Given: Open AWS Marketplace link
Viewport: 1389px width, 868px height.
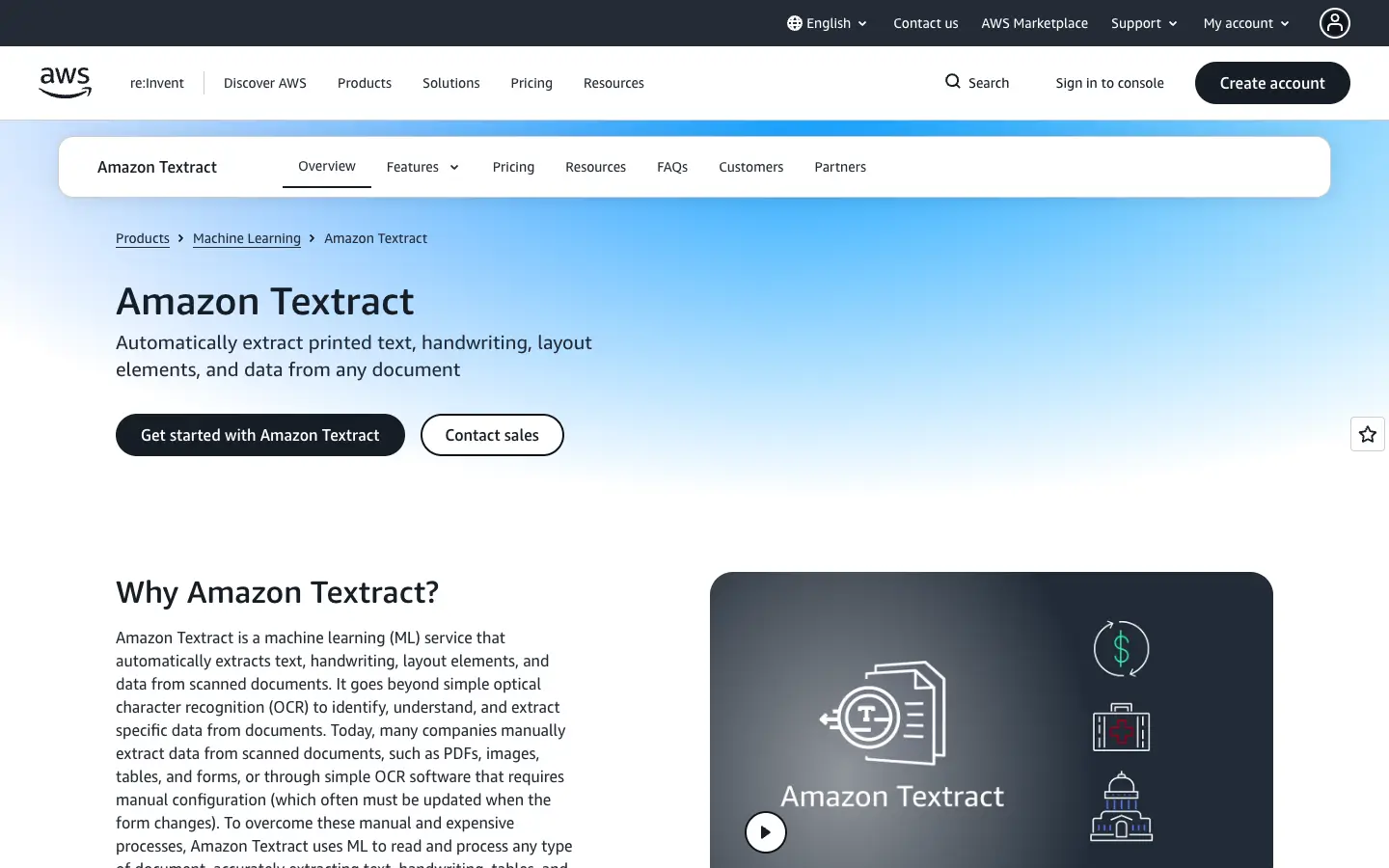Looking at the screenshot, I should coord(1035,23).
